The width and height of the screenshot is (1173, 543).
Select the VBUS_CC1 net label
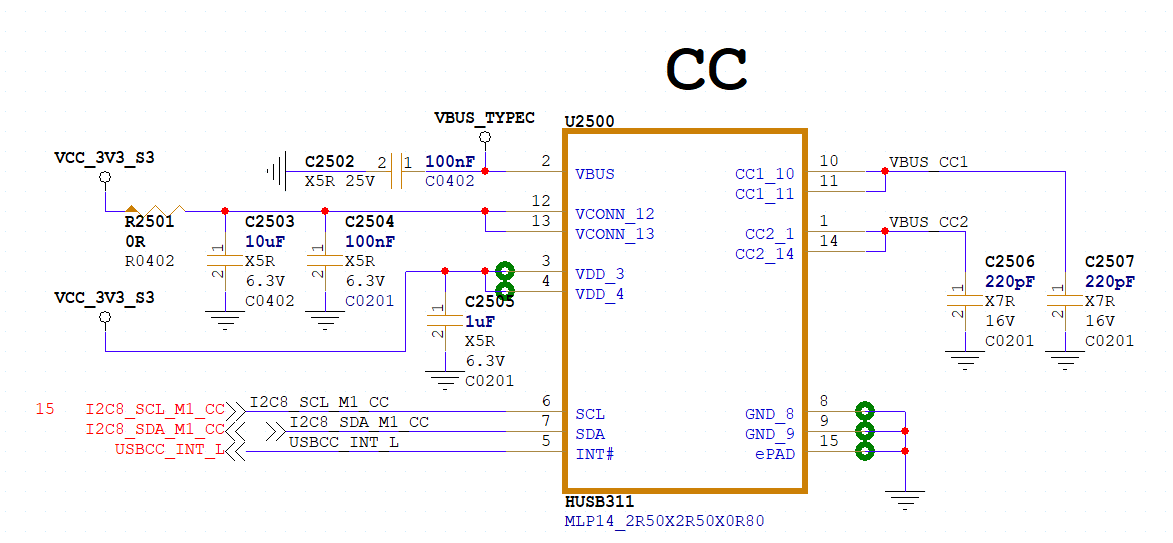928,162
